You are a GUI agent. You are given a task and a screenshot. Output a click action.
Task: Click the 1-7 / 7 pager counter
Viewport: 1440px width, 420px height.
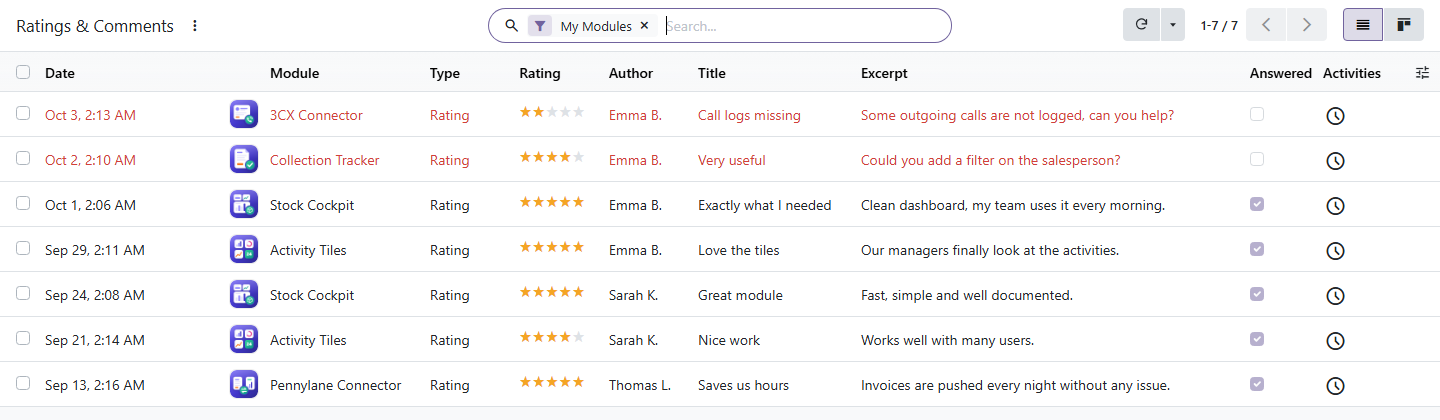click(x=1219, y=26)
